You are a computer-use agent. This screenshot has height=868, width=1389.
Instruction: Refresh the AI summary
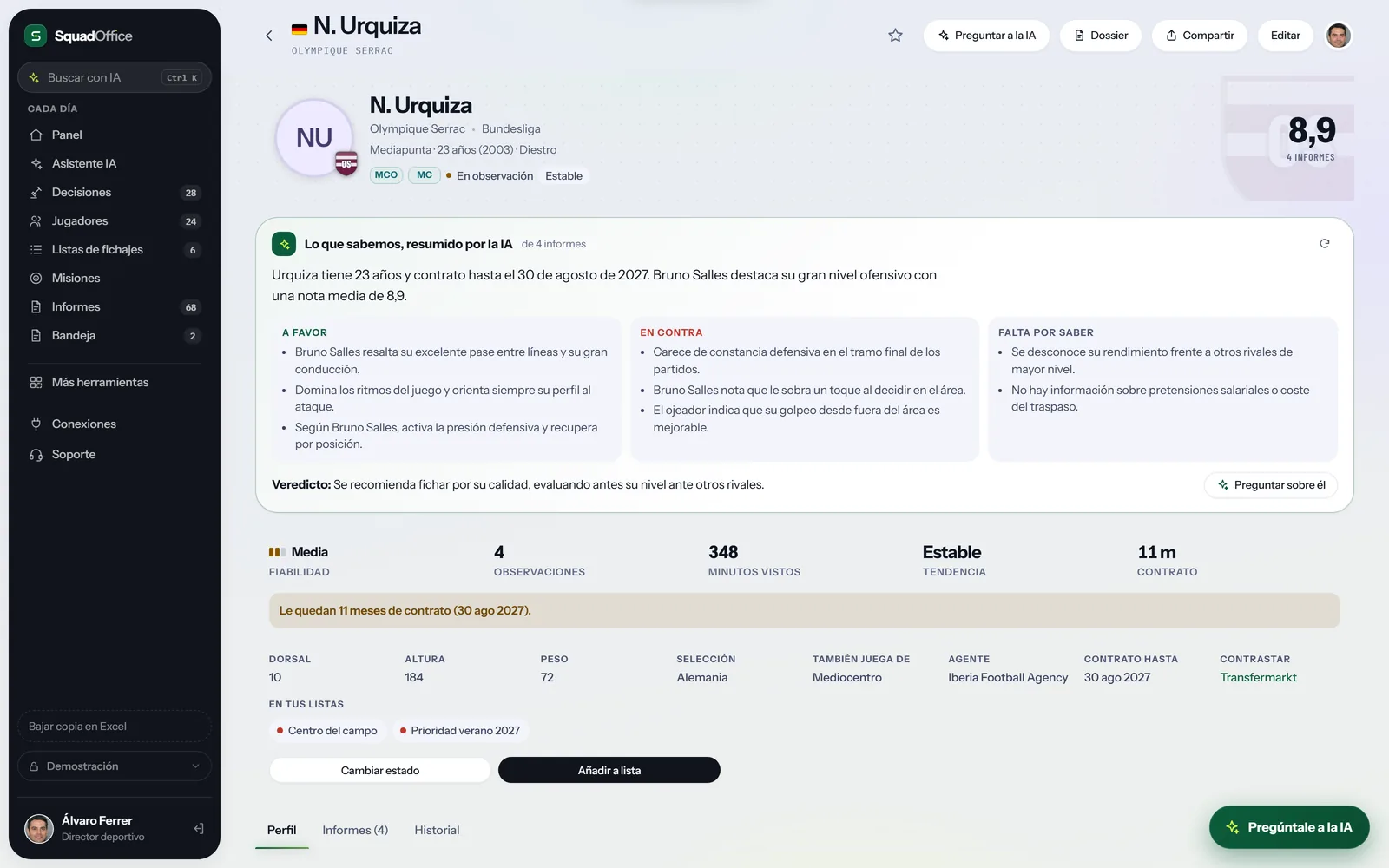pos(1324,244)
